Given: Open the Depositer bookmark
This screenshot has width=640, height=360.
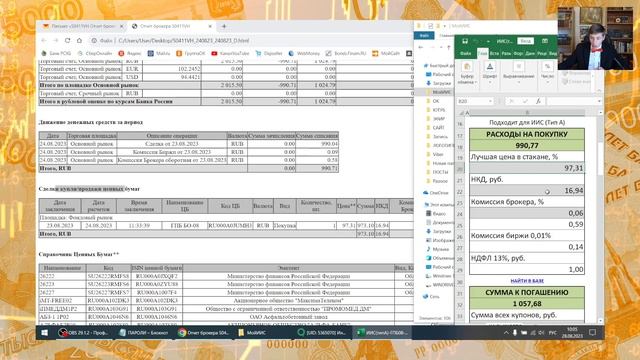Looking at the screenshot, I should click(269, 53).
